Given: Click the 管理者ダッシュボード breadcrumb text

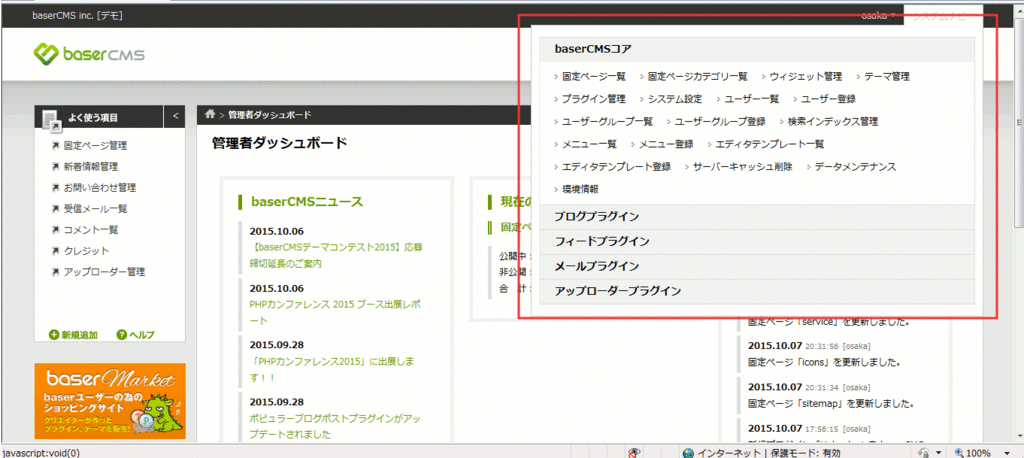Looking at the screenshot, I should click(x=270, y=115).
